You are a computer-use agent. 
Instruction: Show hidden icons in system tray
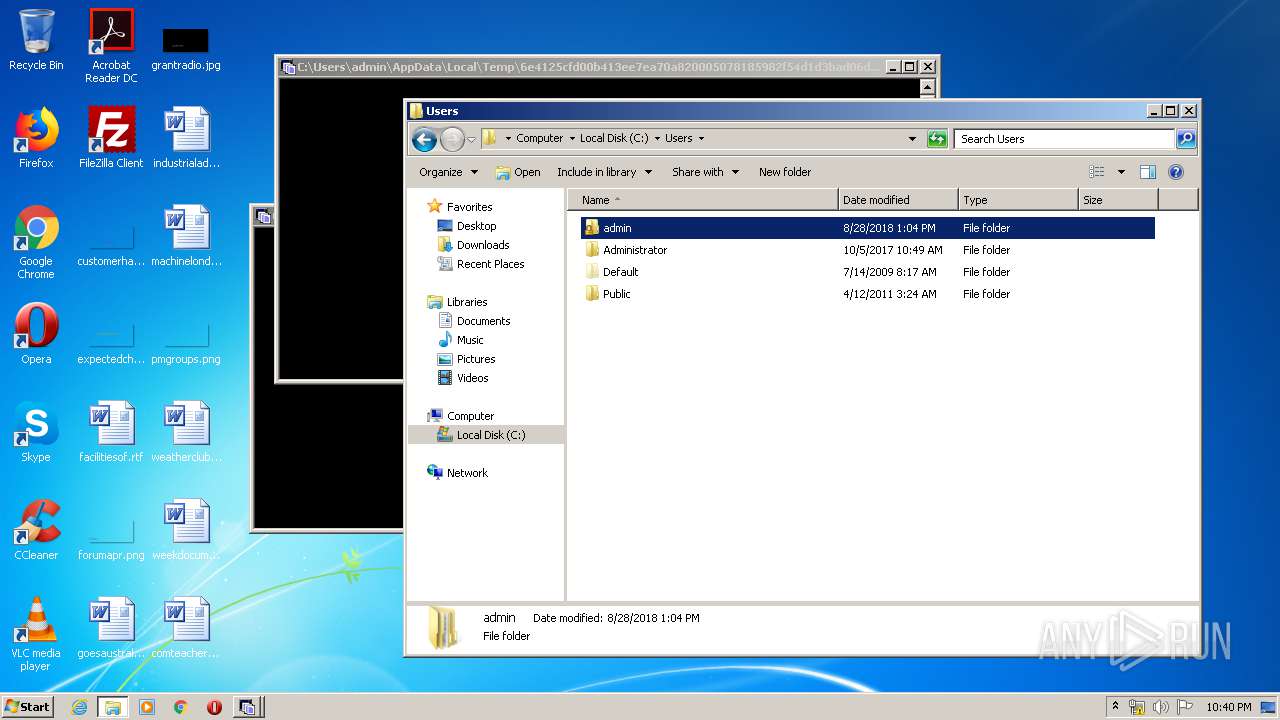tap(1115, 707)
